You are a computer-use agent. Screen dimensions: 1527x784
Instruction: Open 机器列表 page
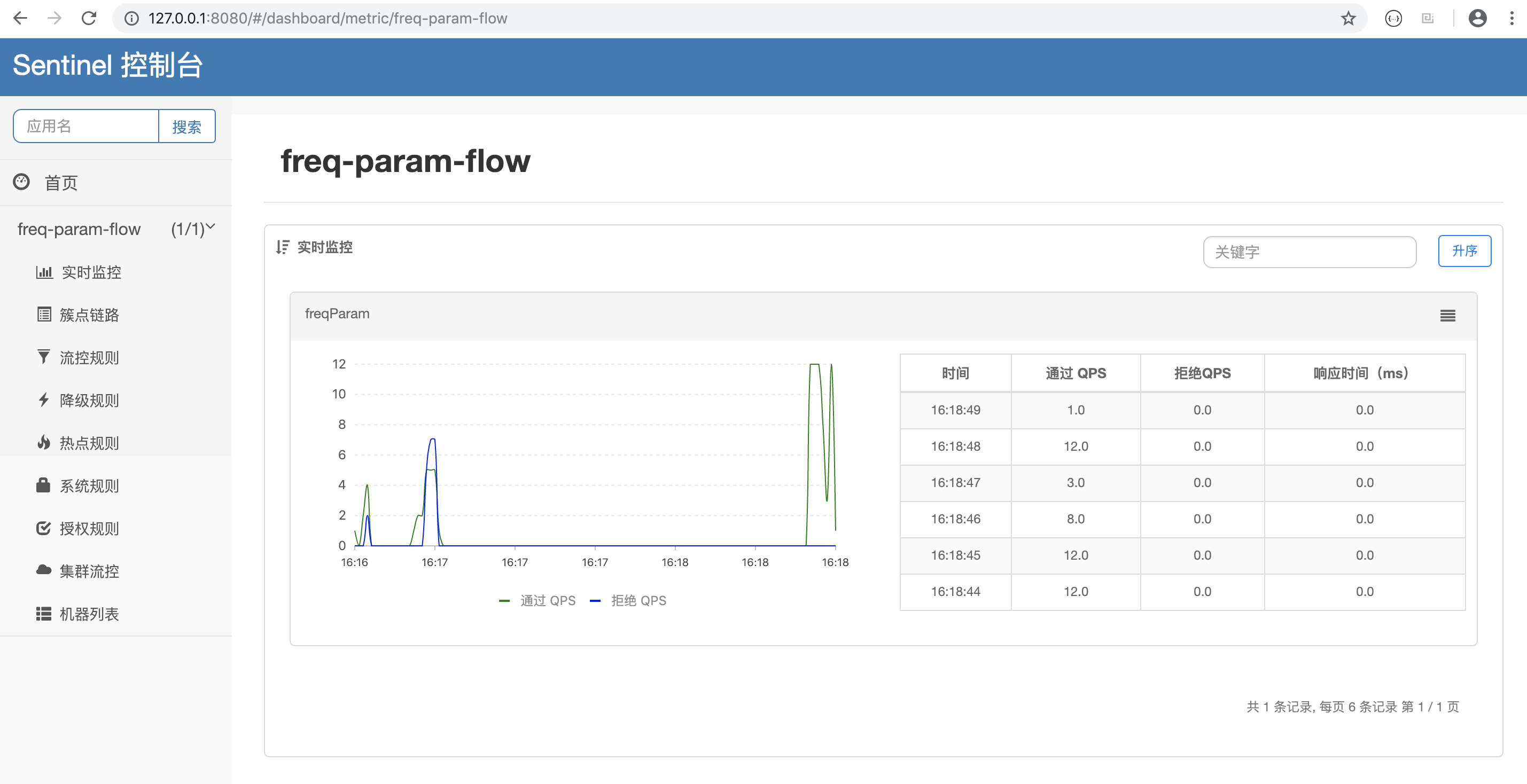[x=90, y=614]
